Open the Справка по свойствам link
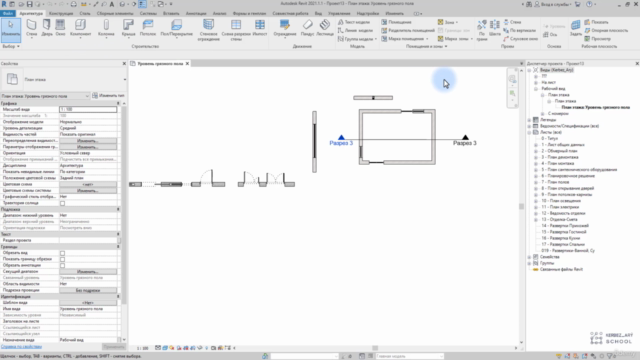Screen dimensions: 640x360 pyautogui.click(x=21, y=347)
